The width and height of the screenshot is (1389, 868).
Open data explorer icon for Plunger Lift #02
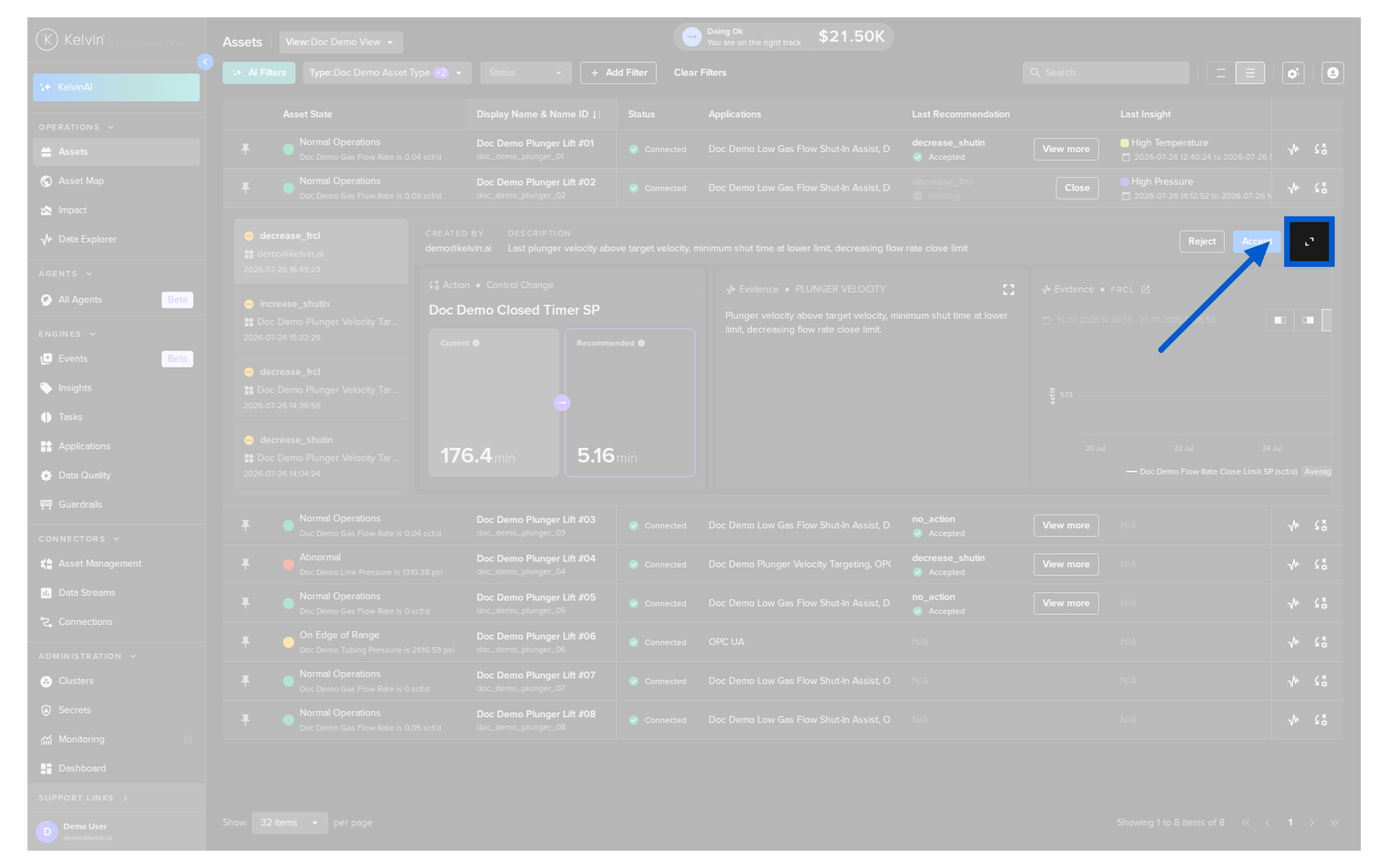point(1294,188)
